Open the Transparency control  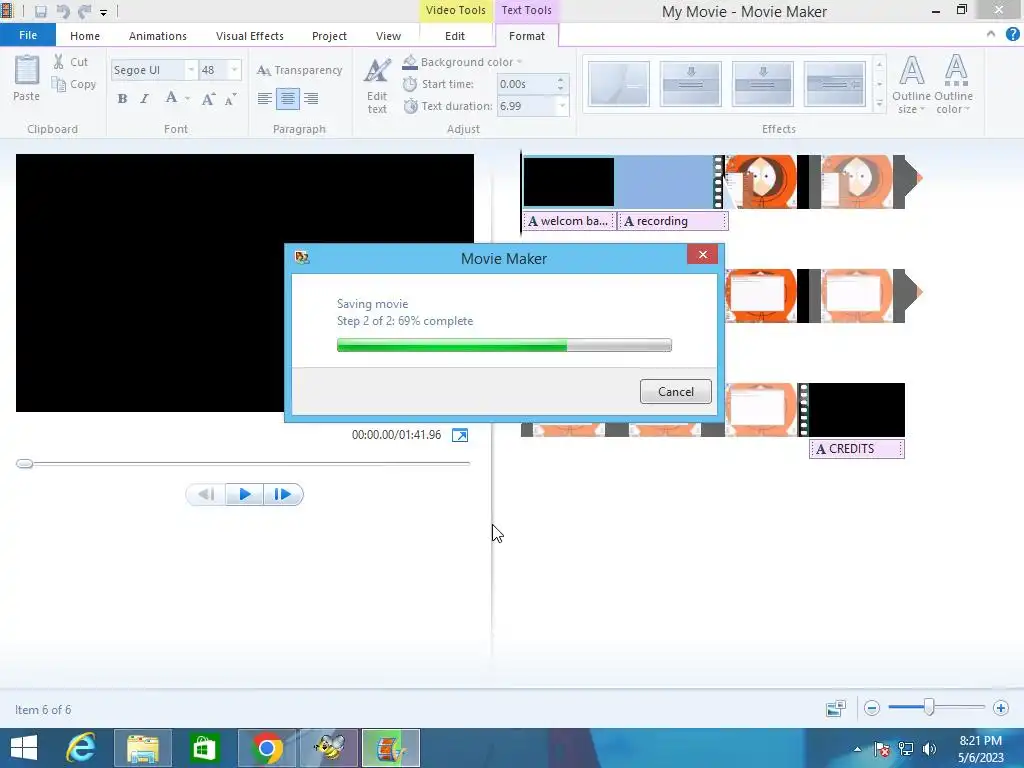point(300,70)
